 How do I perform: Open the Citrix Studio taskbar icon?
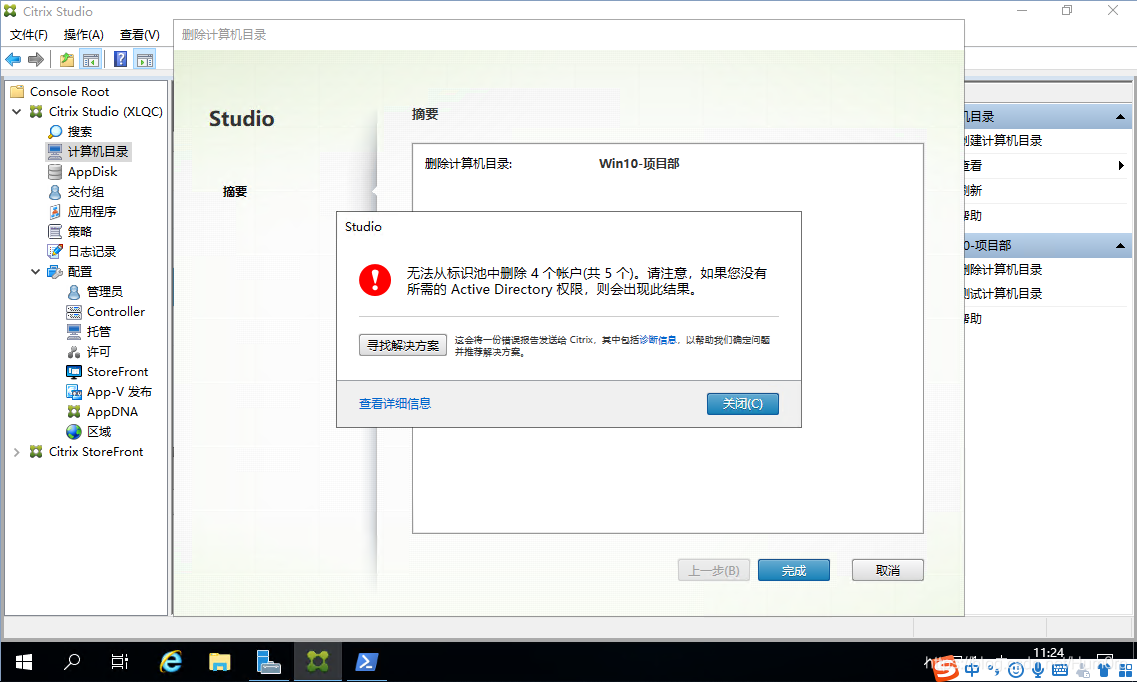318,661
